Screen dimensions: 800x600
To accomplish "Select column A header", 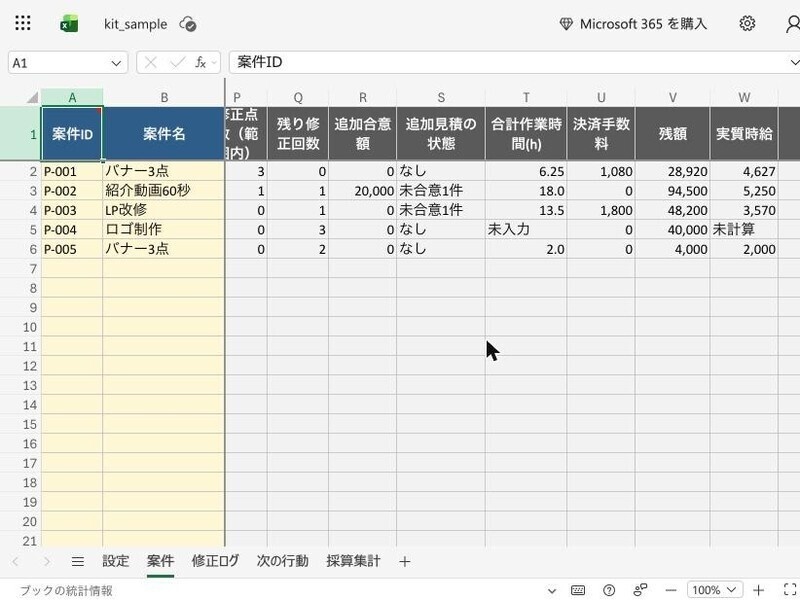I will point(72,97).
